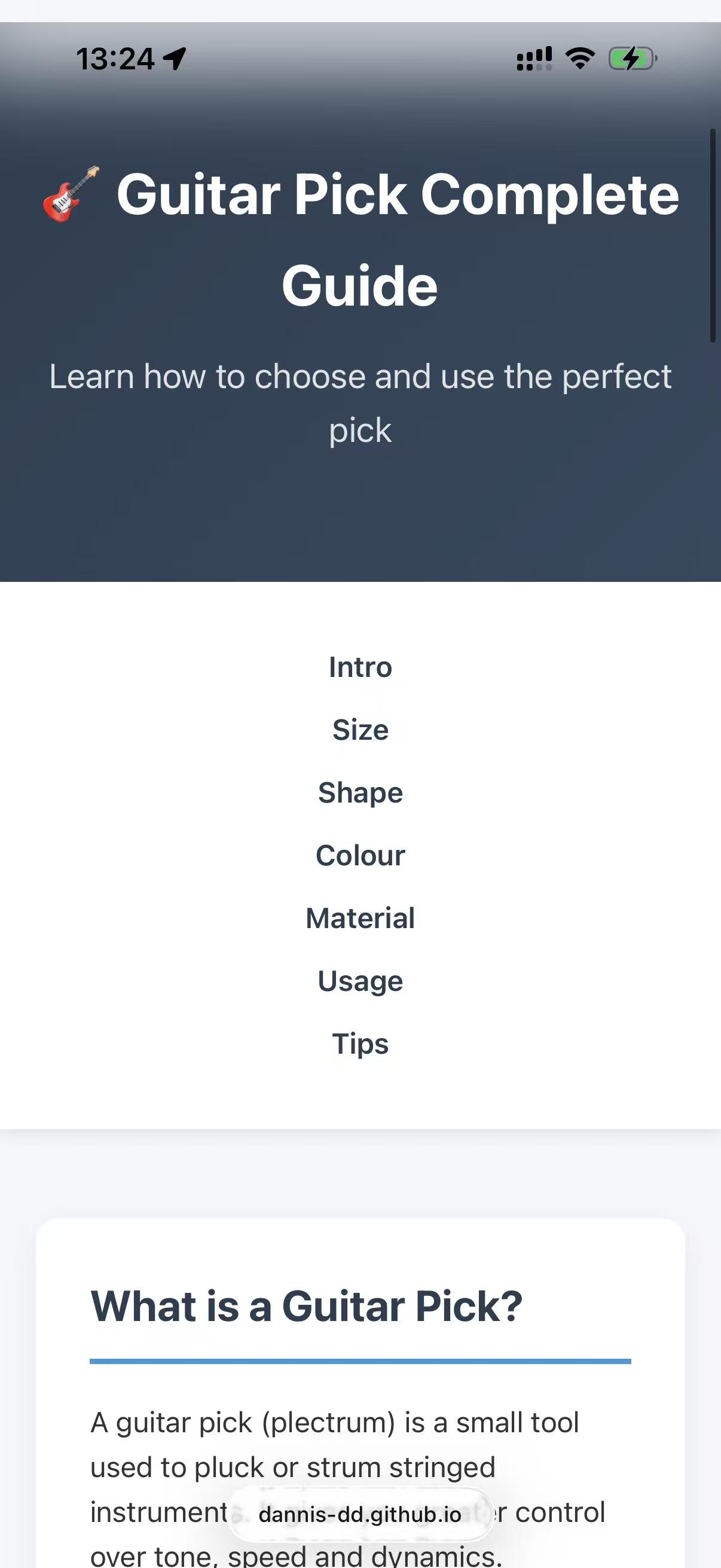Click the subtitle about choosing the perfect pick
This screenshot has height=1568, width=721.
pos(360,402)
